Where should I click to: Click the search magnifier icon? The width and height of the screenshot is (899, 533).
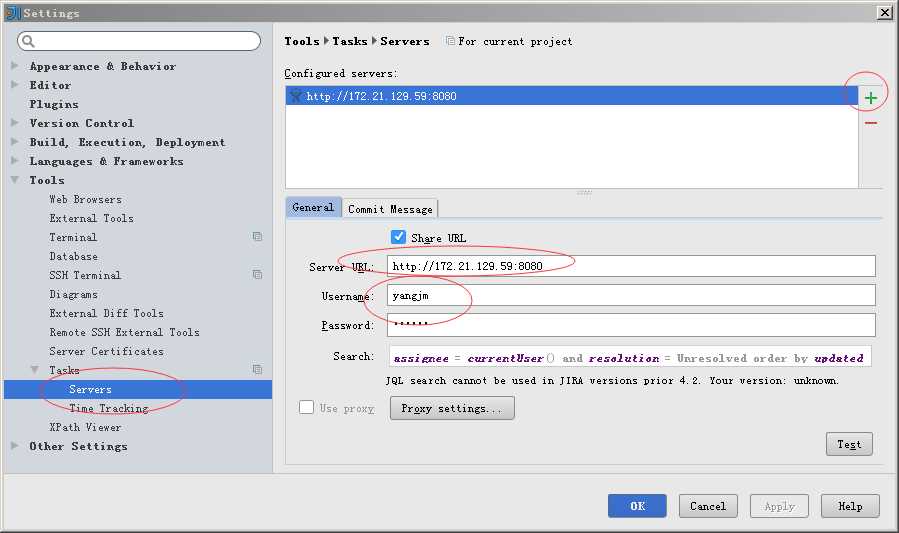click(28, 41)
